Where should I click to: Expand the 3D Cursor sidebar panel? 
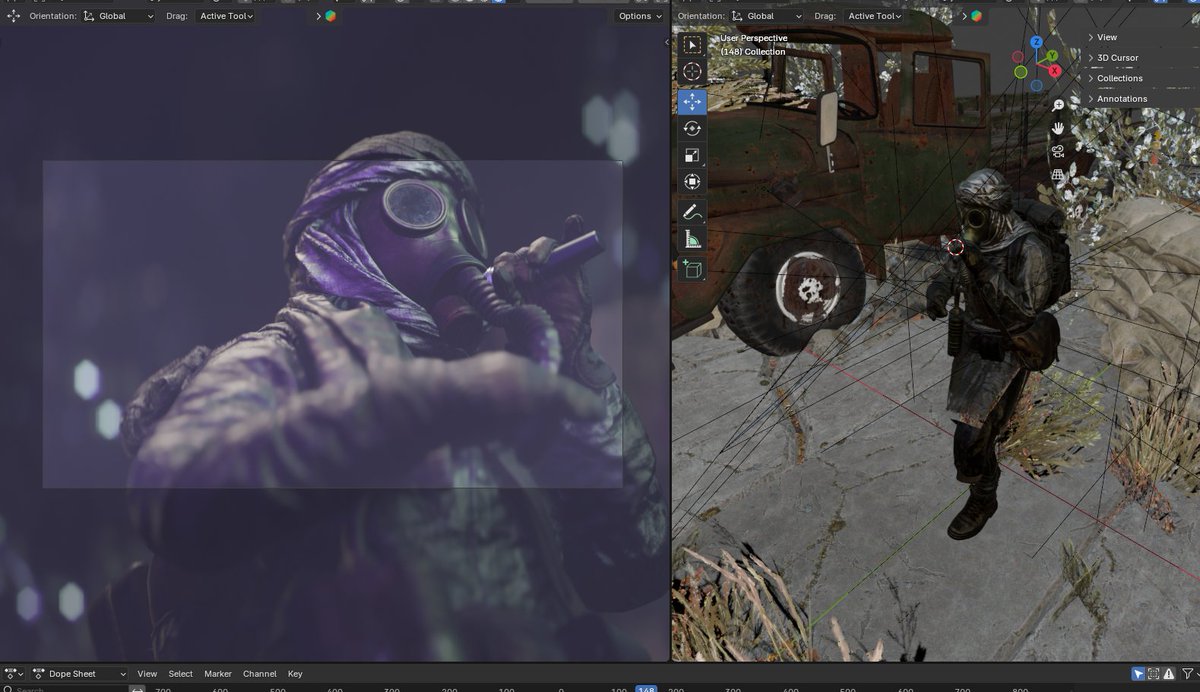1117,58
